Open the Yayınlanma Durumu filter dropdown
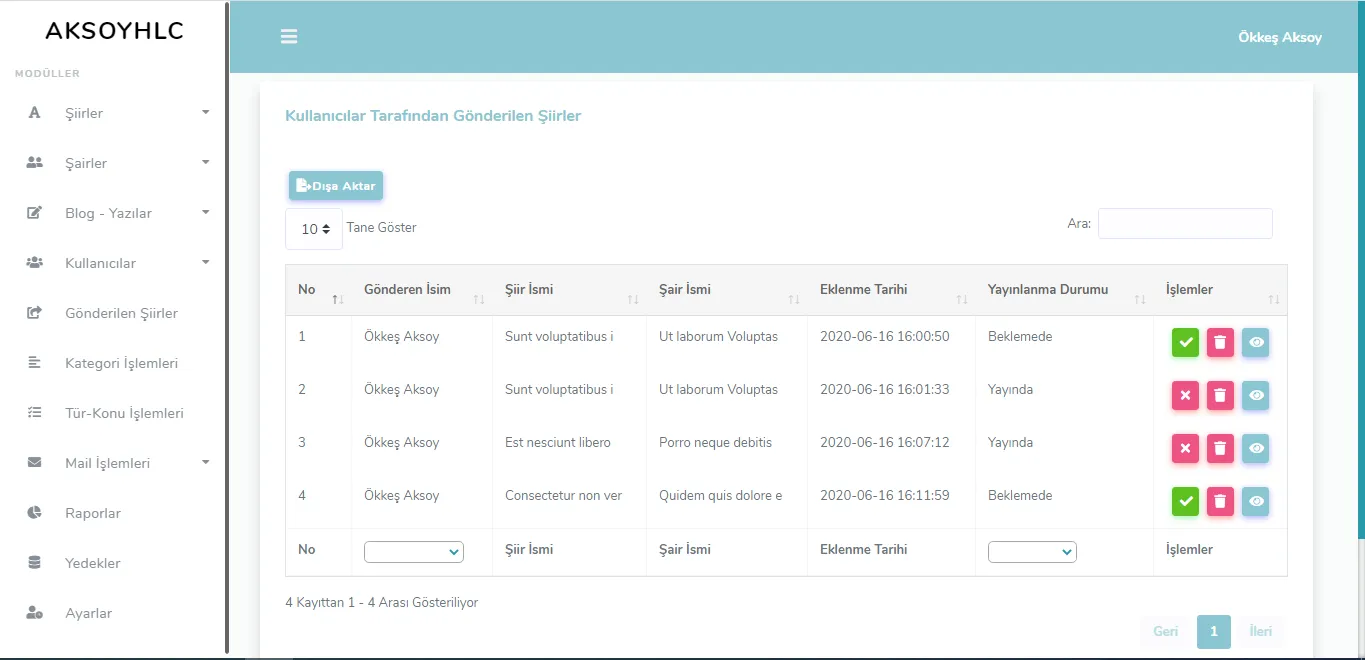This screenshot has width=1365, height=660. (x=1032, y=552)
